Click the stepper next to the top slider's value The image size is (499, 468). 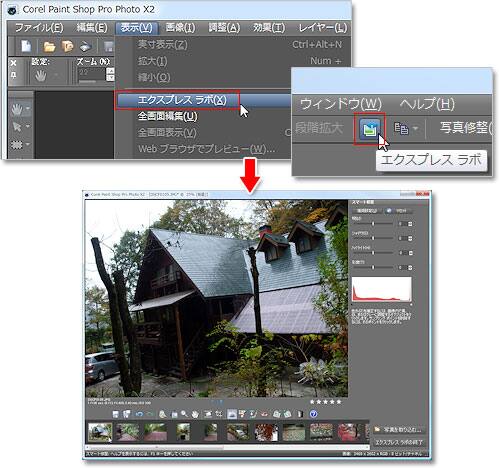410,224
